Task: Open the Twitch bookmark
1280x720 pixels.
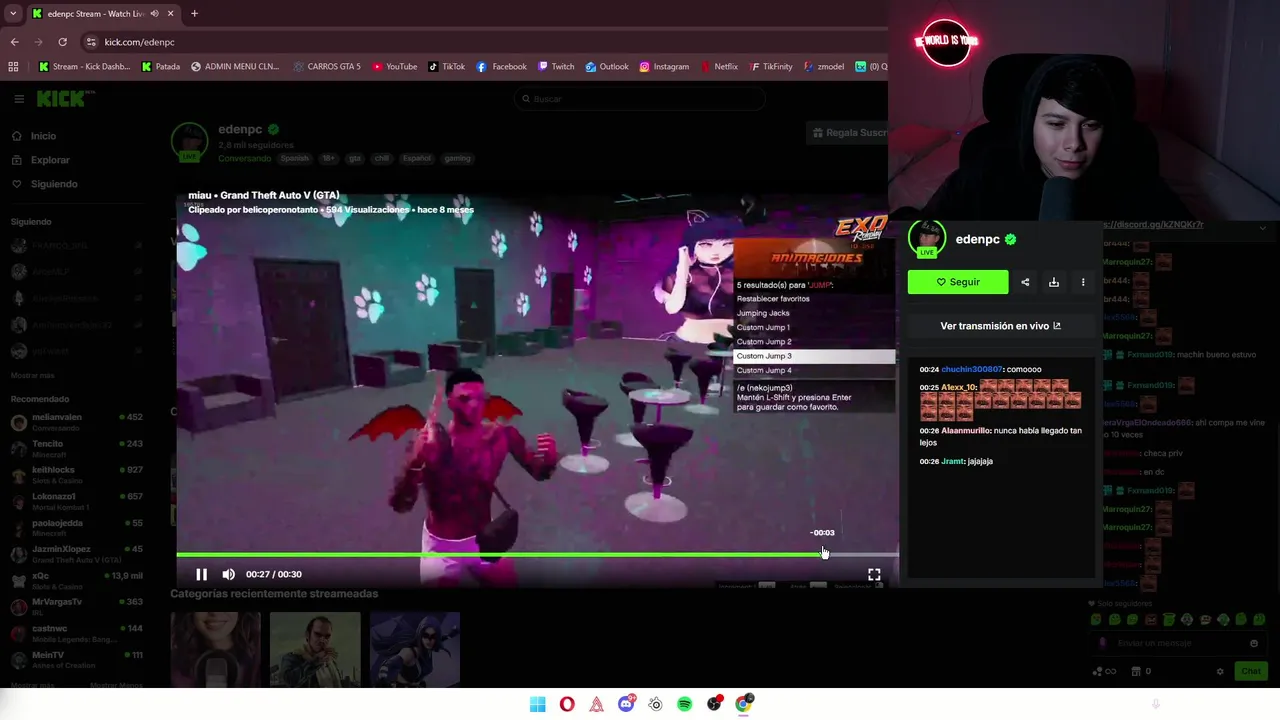Action: 556,67
